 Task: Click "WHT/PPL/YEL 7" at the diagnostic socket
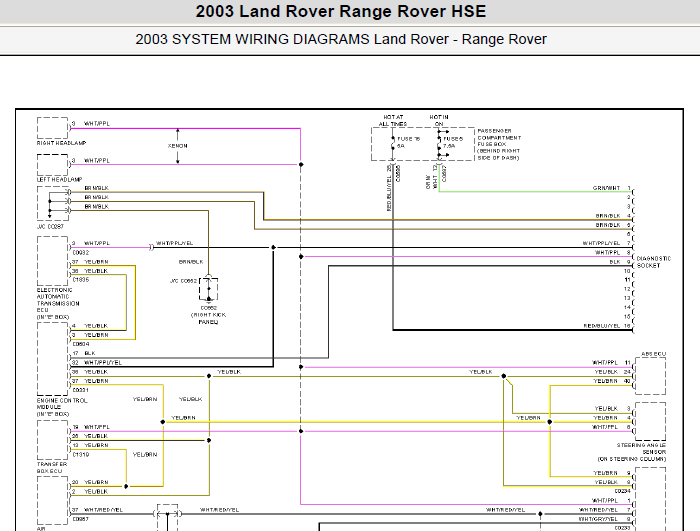pyautogui.click(x=607, y=243)
